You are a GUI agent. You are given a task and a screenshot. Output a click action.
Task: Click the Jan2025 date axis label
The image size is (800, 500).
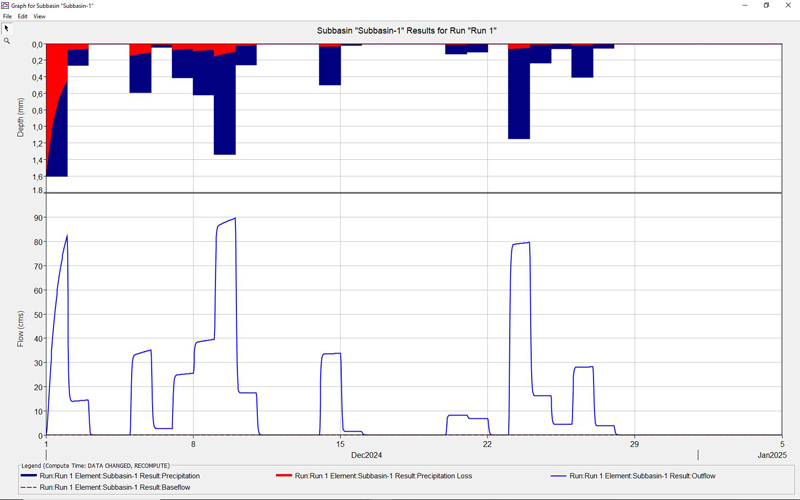772,454
